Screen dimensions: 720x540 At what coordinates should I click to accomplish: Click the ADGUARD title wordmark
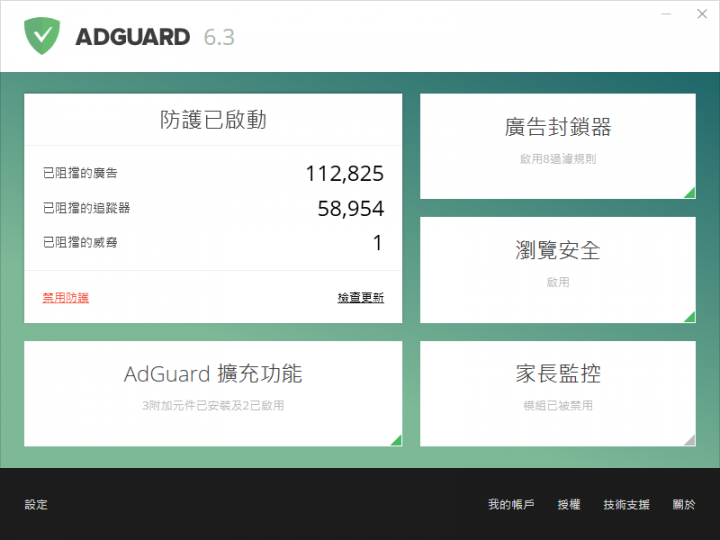132,37
